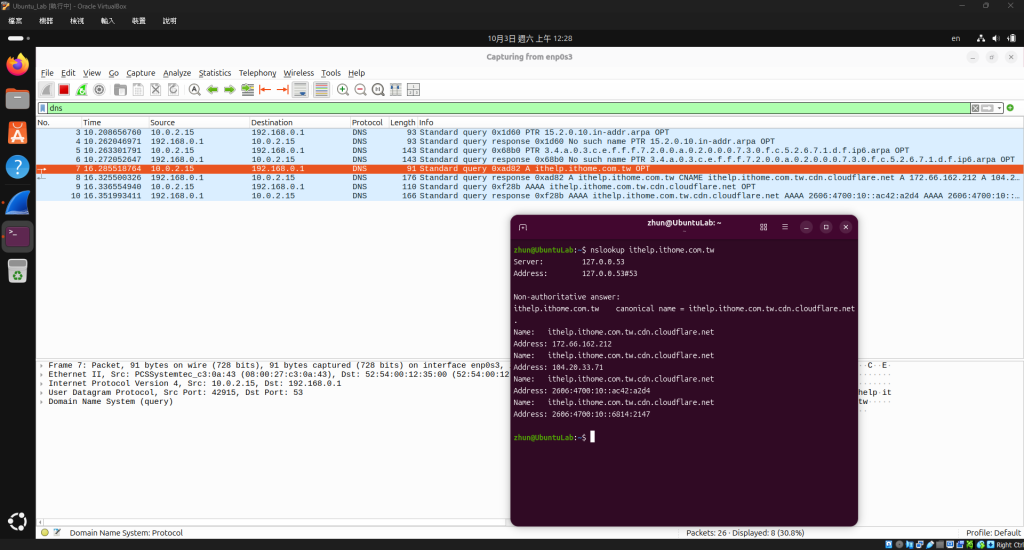This screenshot has height=550, width=1024.
Task: Expand User Datagram Protocol row
Action: [41, 393]
